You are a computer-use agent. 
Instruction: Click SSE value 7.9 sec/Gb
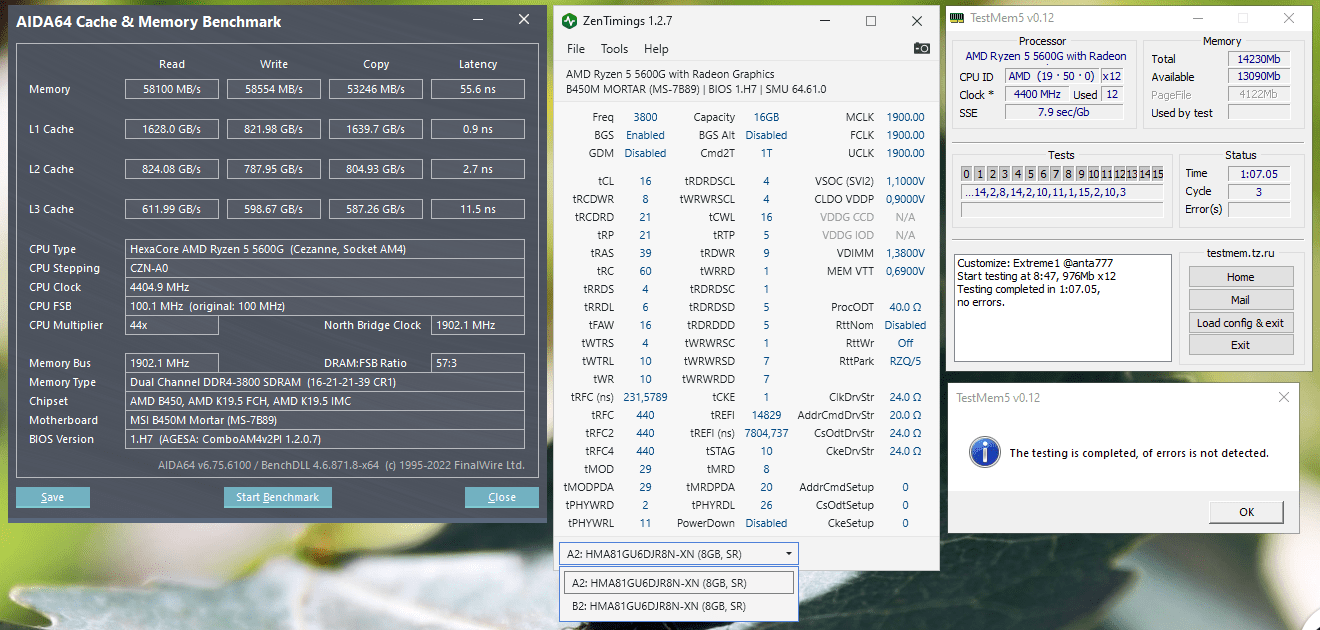(x=1062, y=112)
